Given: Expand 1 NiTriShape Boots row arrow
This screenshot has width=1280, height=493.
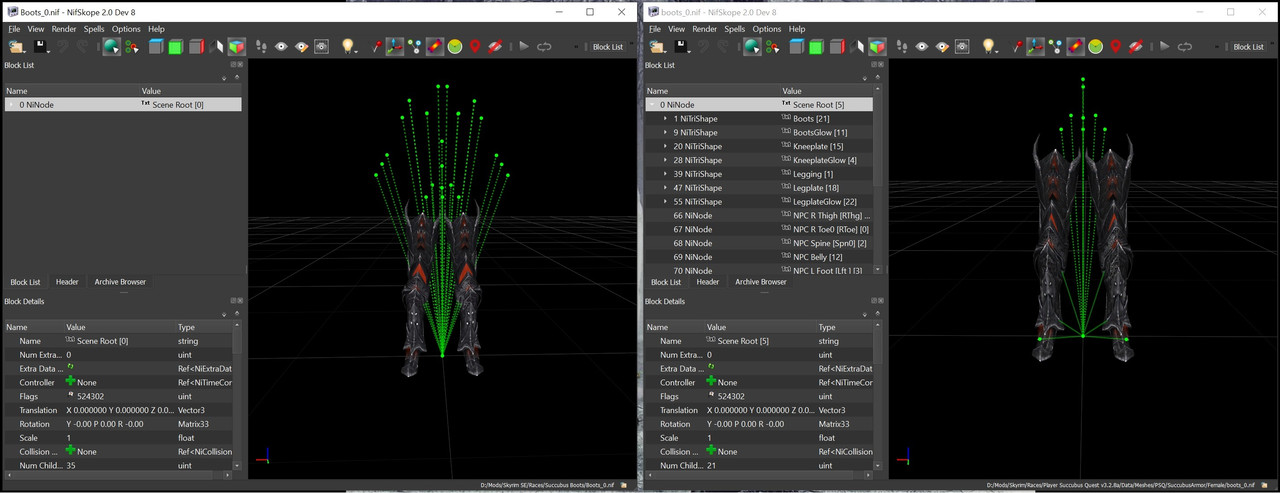Looking at the screenshot, I should pyautogui.click(x=665, y=118).
